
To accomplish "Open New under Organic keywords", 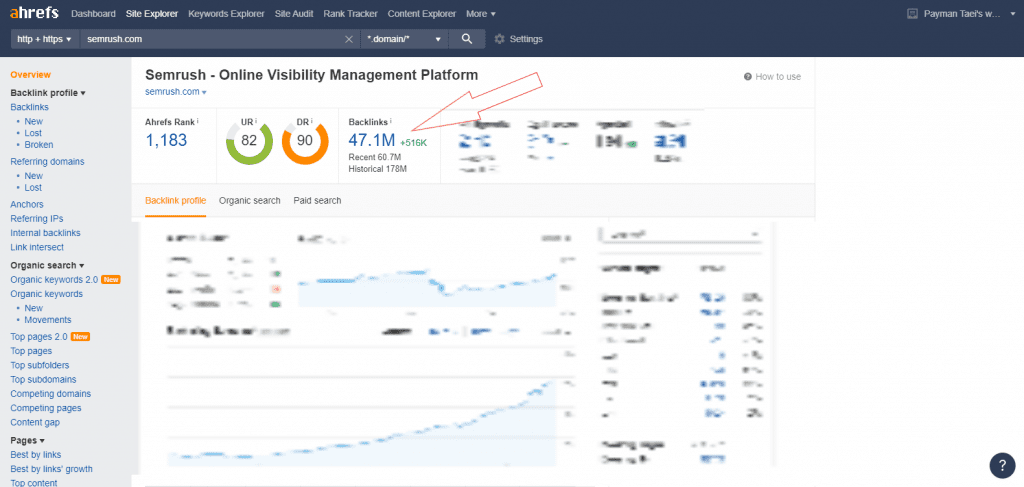I will (34, 308).
